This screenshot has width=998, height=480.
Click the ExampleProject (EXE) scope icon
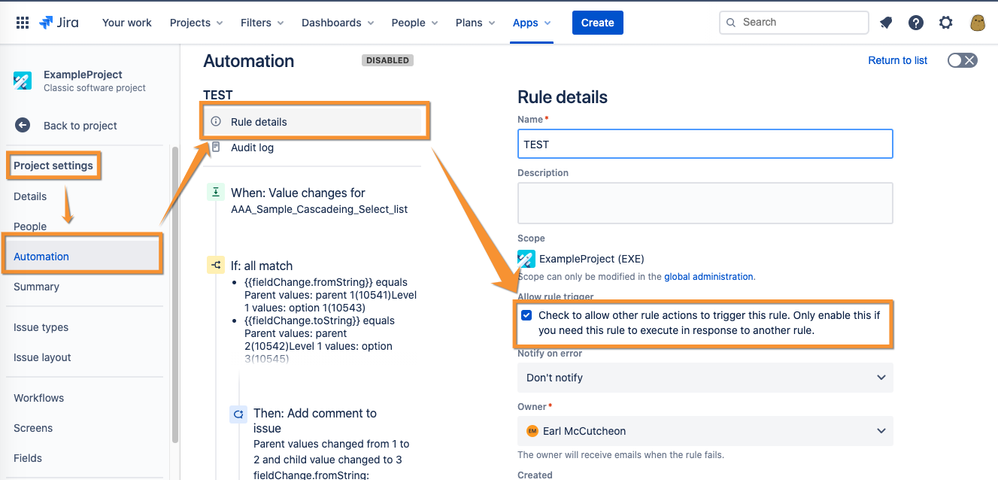pyautogui.click(x=526, y=258)
